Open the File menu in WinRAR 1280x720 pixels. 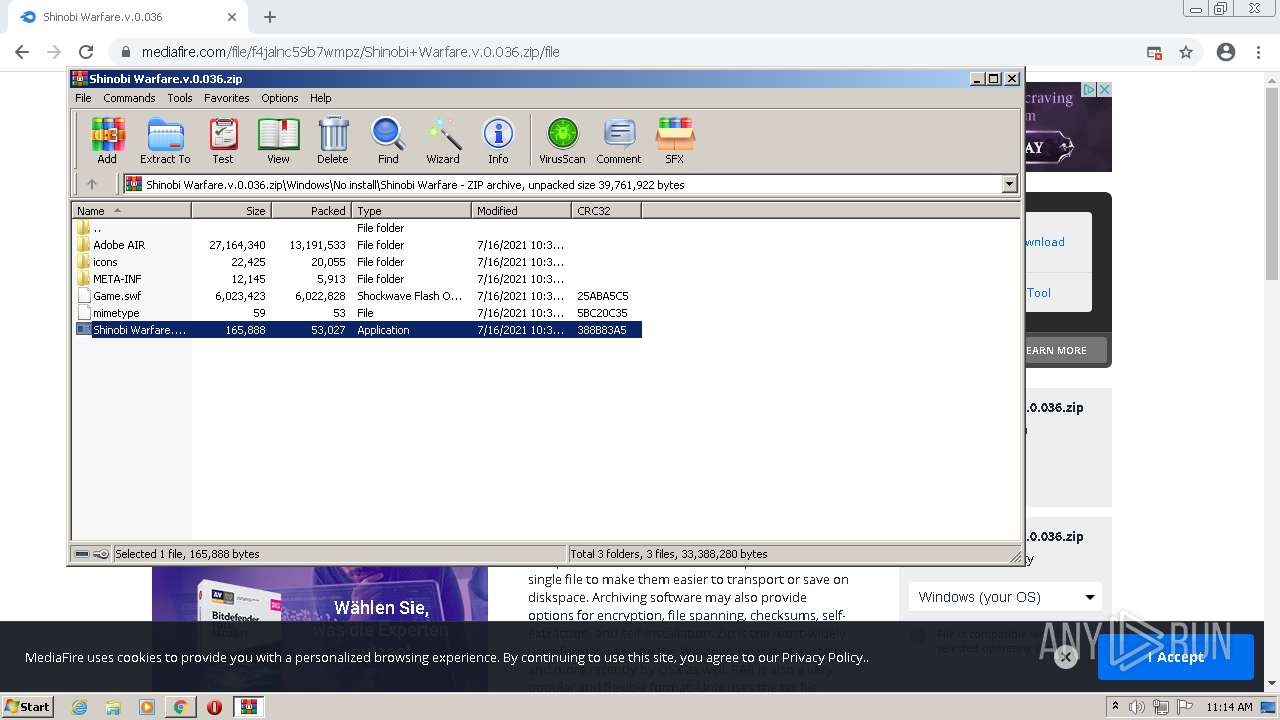[x=83, y=98]
